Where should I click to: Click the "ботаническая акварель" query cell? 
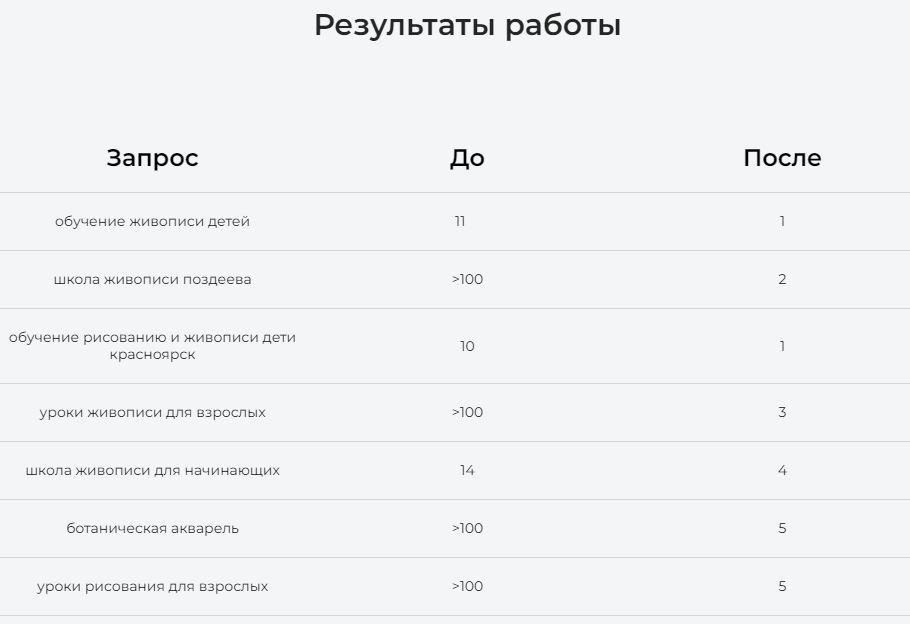click(x=152, y=528)
